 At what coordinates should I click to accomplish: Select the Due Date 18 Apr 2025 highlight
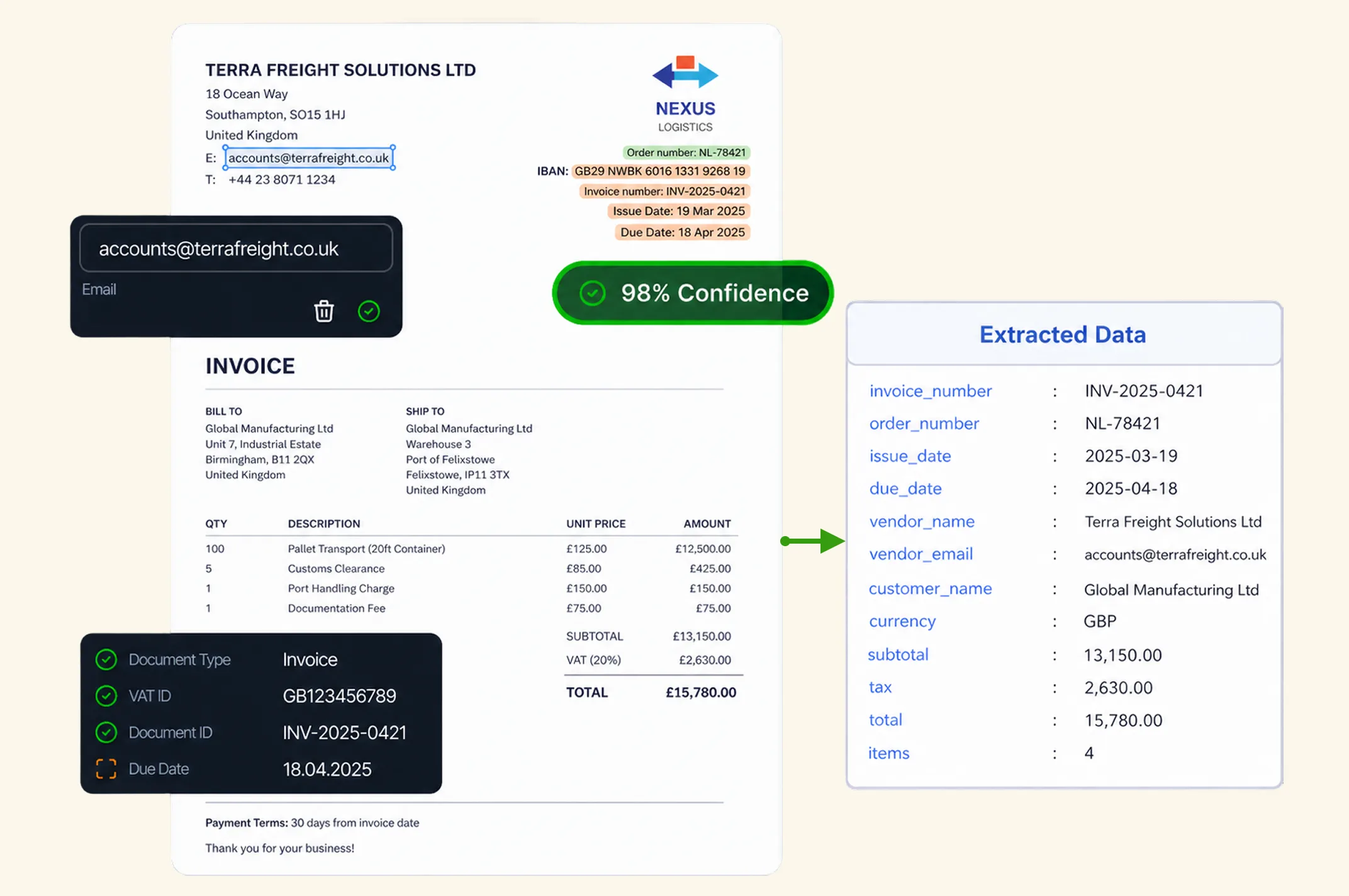(x=683, y=232)
